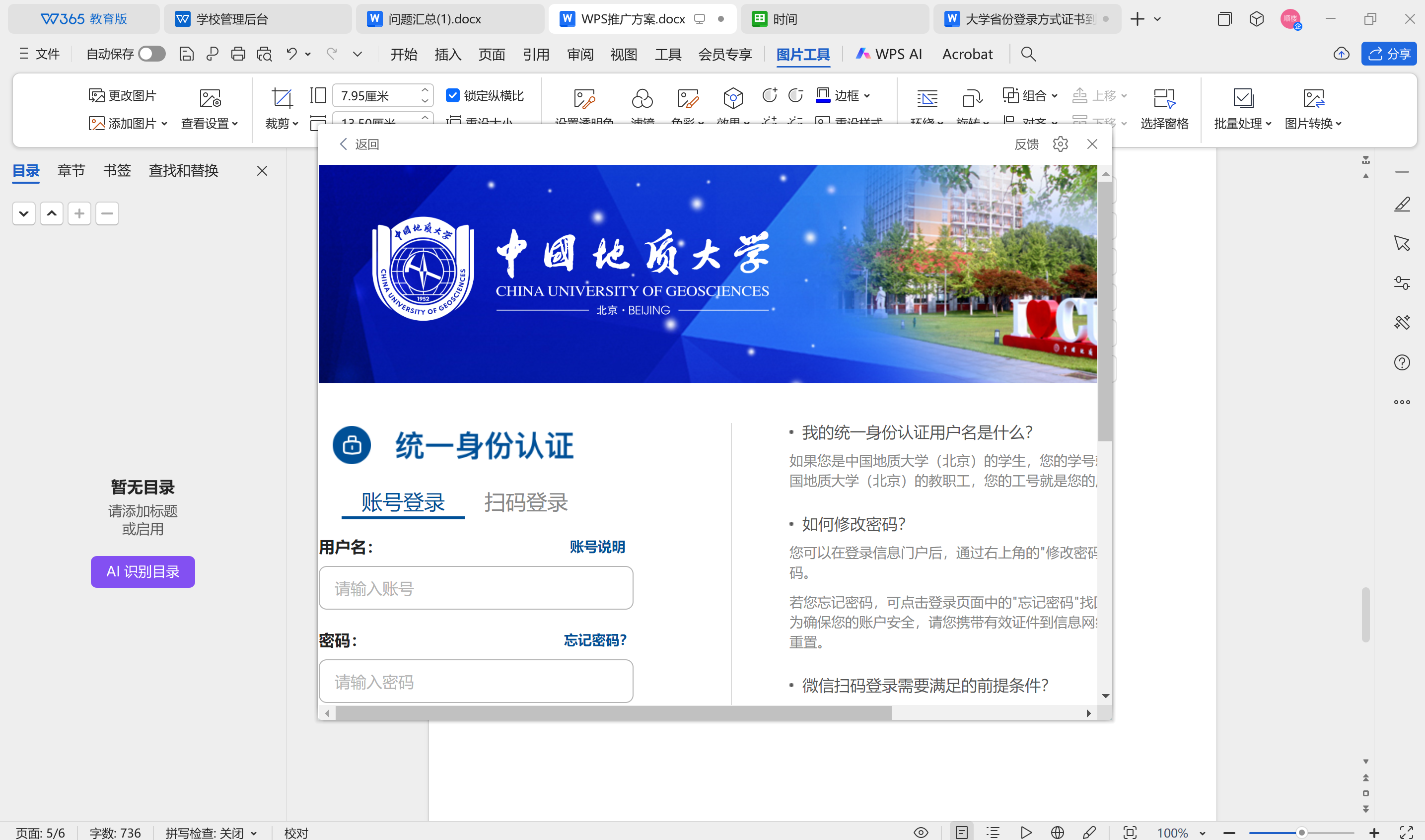Open the File menu
This screenshot has height=840, width=1425.
click(40, 54)
